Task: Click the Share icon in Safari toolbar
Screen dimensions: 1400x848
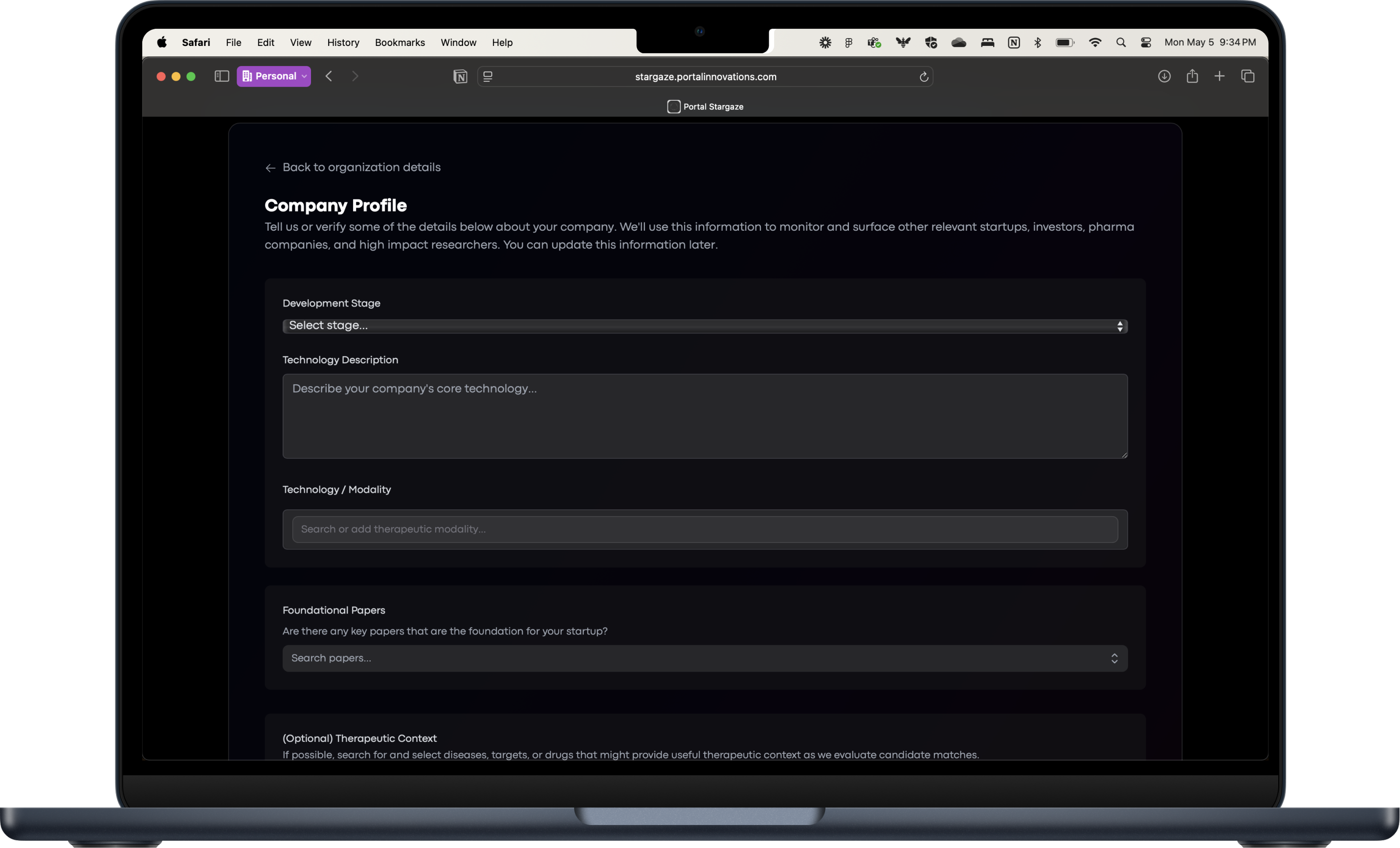Action: pos(1192,76)
